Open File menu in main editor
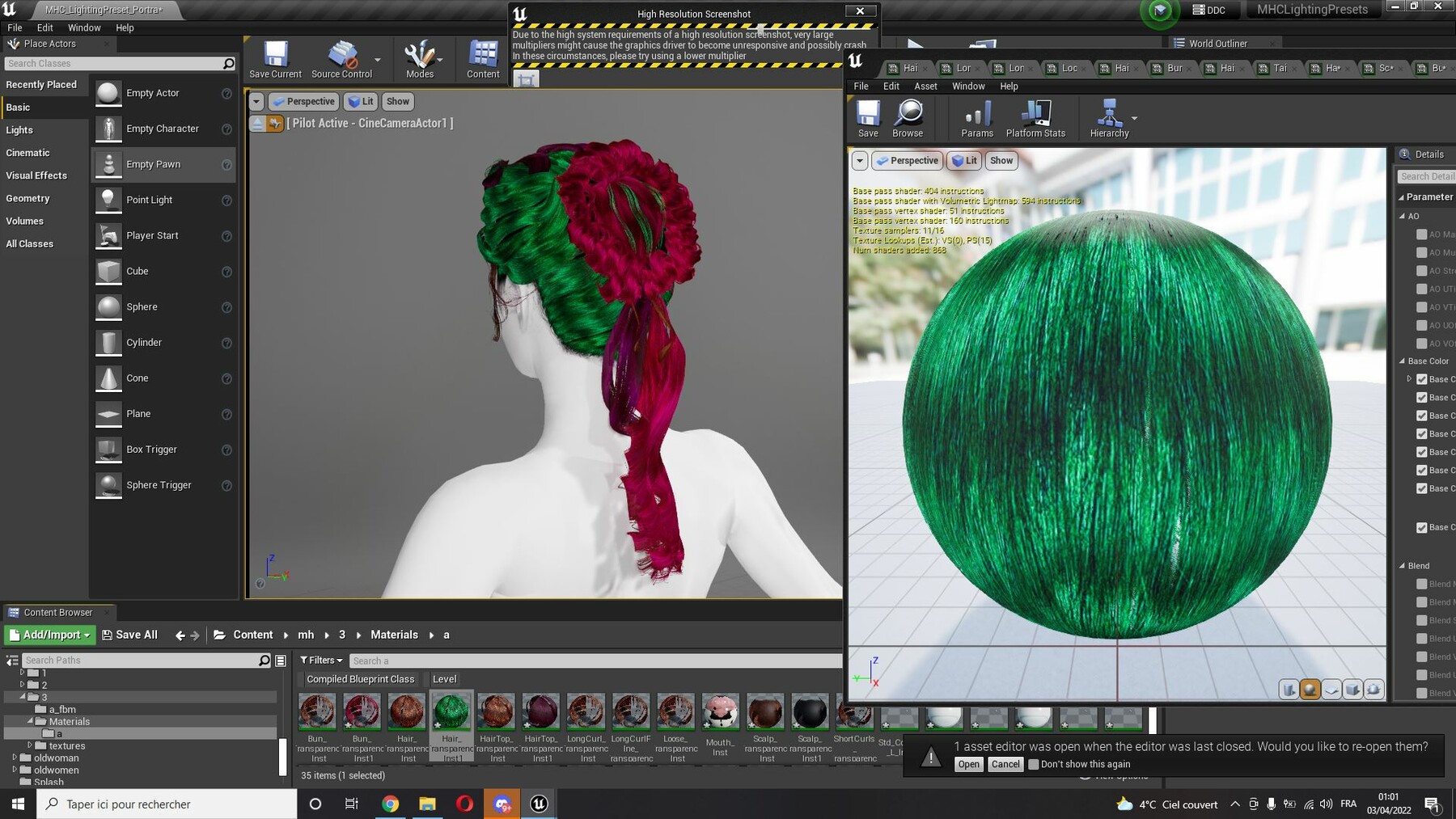Viewport: 1456px width, 819px height. tap(15, 27)
